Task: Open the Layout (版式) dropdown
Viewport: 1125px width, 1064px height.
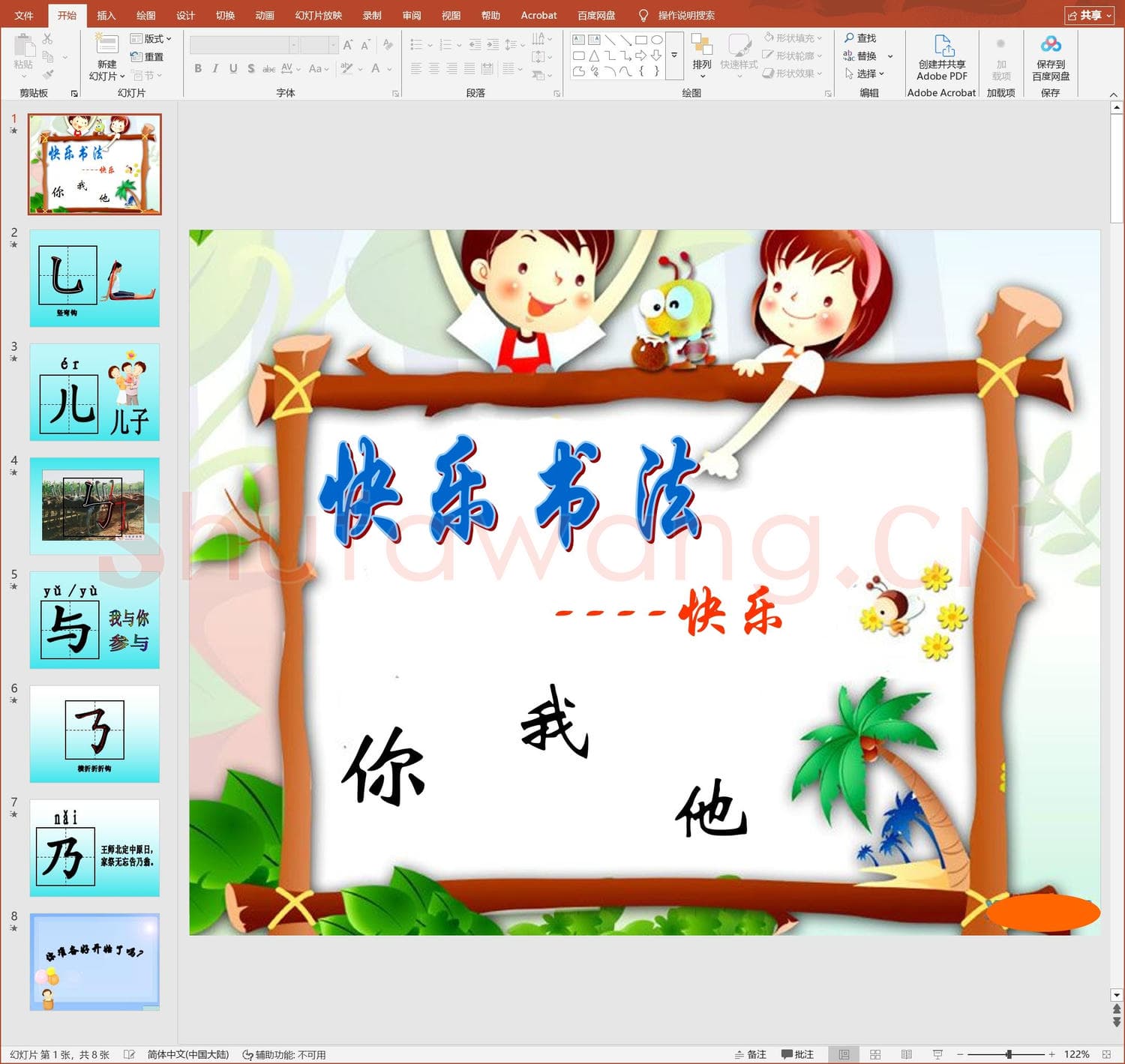Action: click(151, 38)
